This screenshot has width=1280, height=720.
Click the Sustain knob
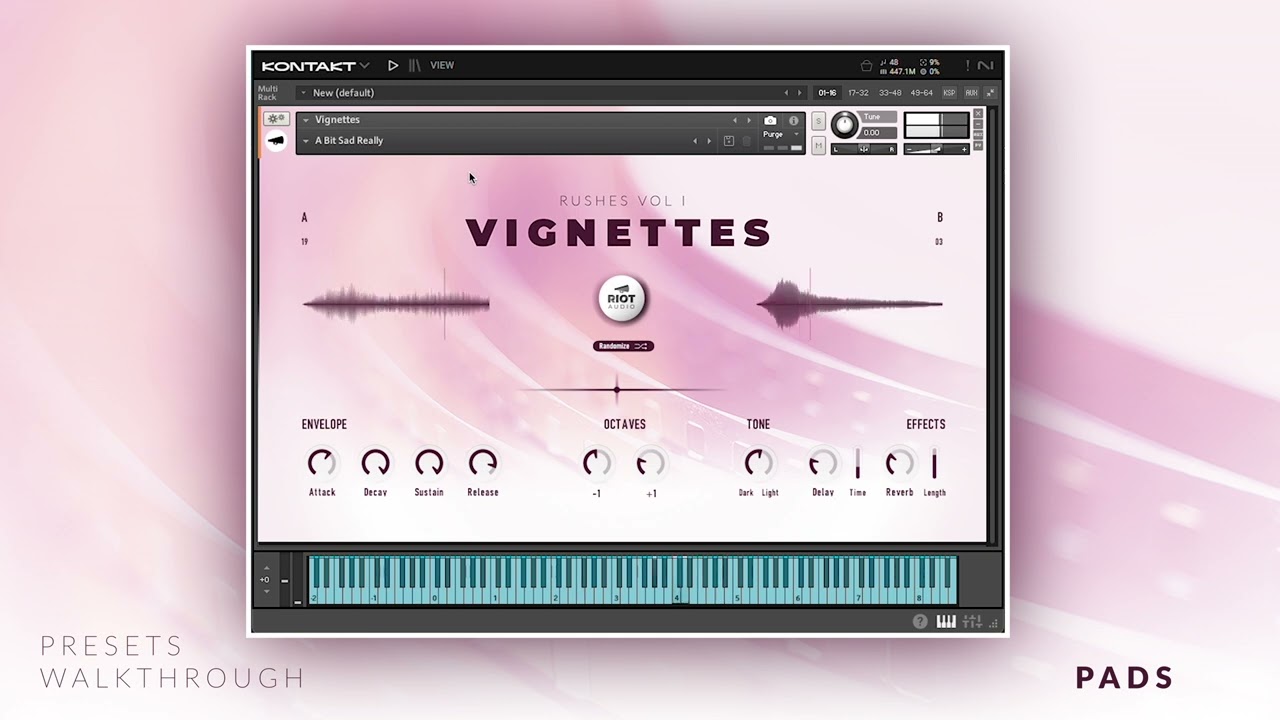coord(429,463)
